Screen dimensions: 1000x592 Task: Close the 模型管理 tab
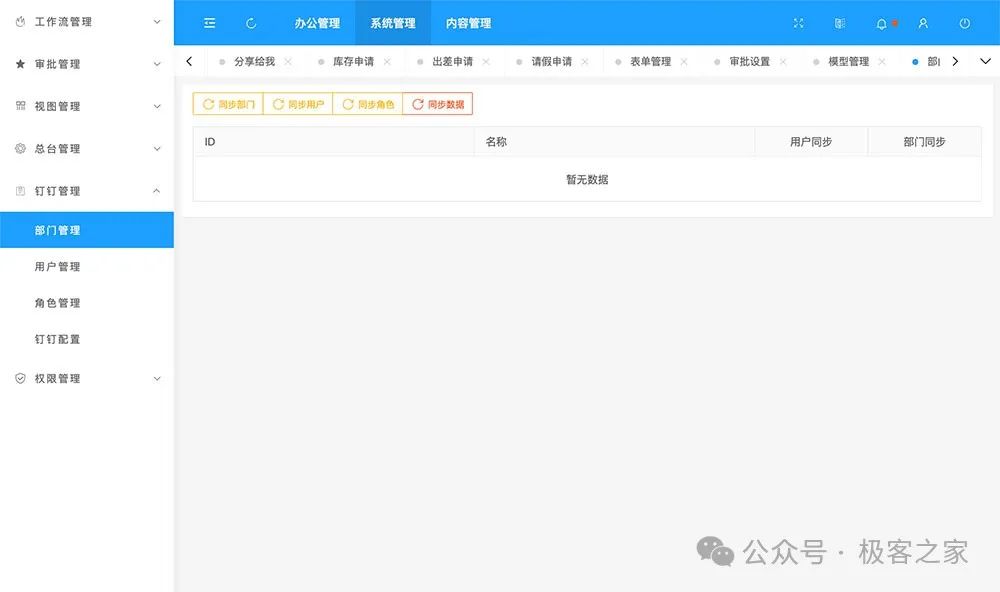click(x=881, y=61)
